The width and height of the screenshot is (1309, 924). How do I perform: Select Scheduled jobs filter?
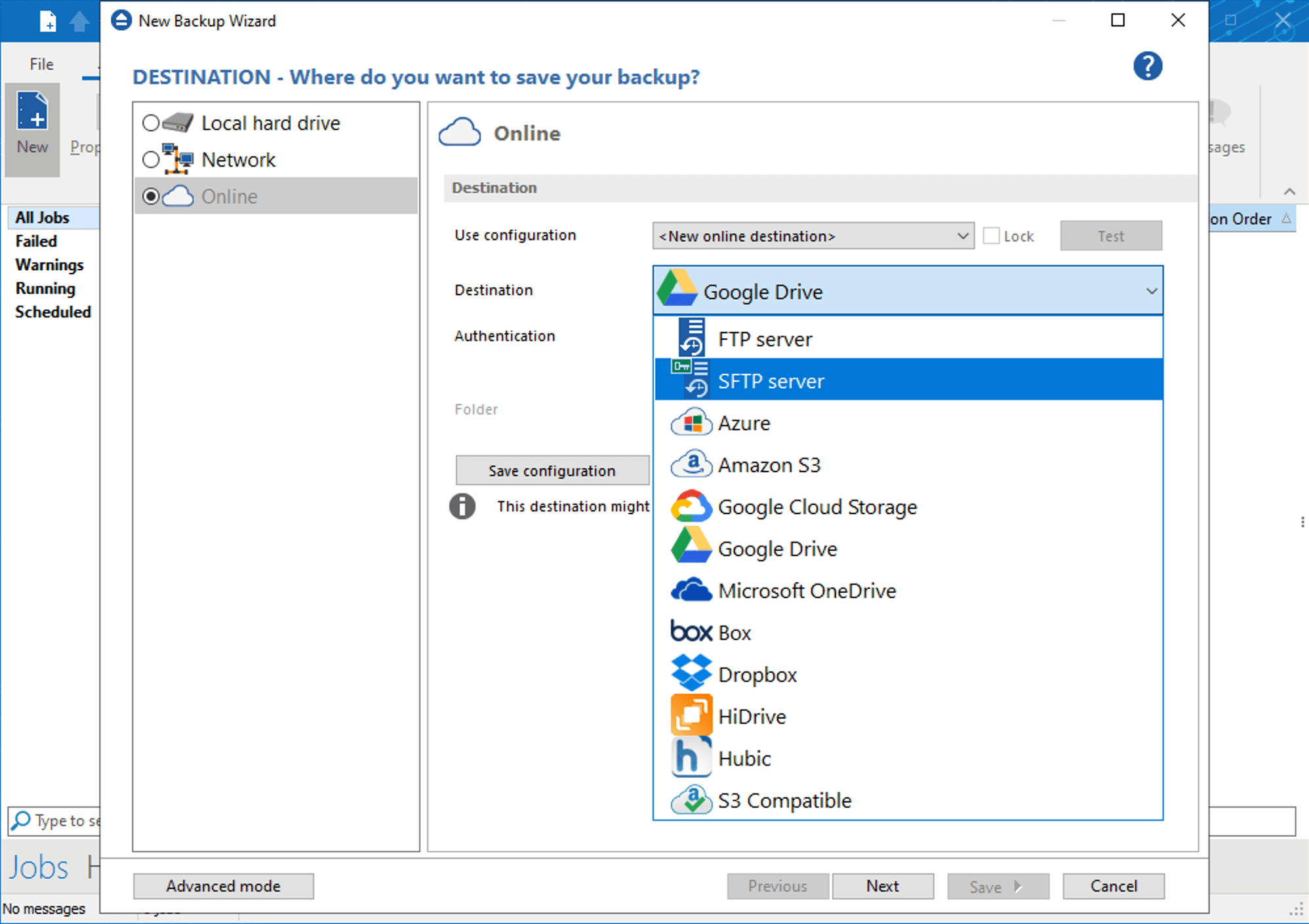pyautogui.click(x=53, y=311)
